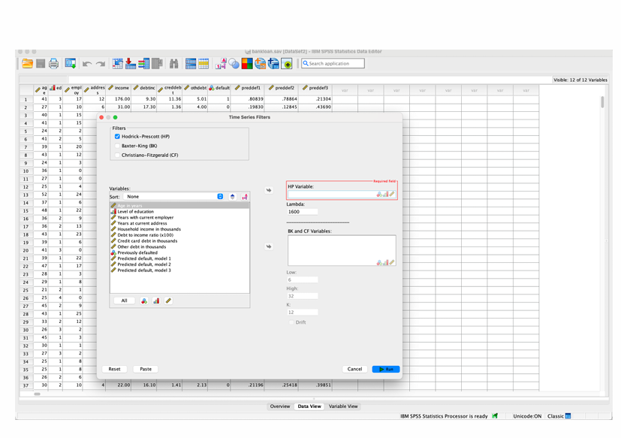This screenshot has height=438, width=621.
Task: Click the four-color squares toolbar icon
Action: click(x=247, y=63)
